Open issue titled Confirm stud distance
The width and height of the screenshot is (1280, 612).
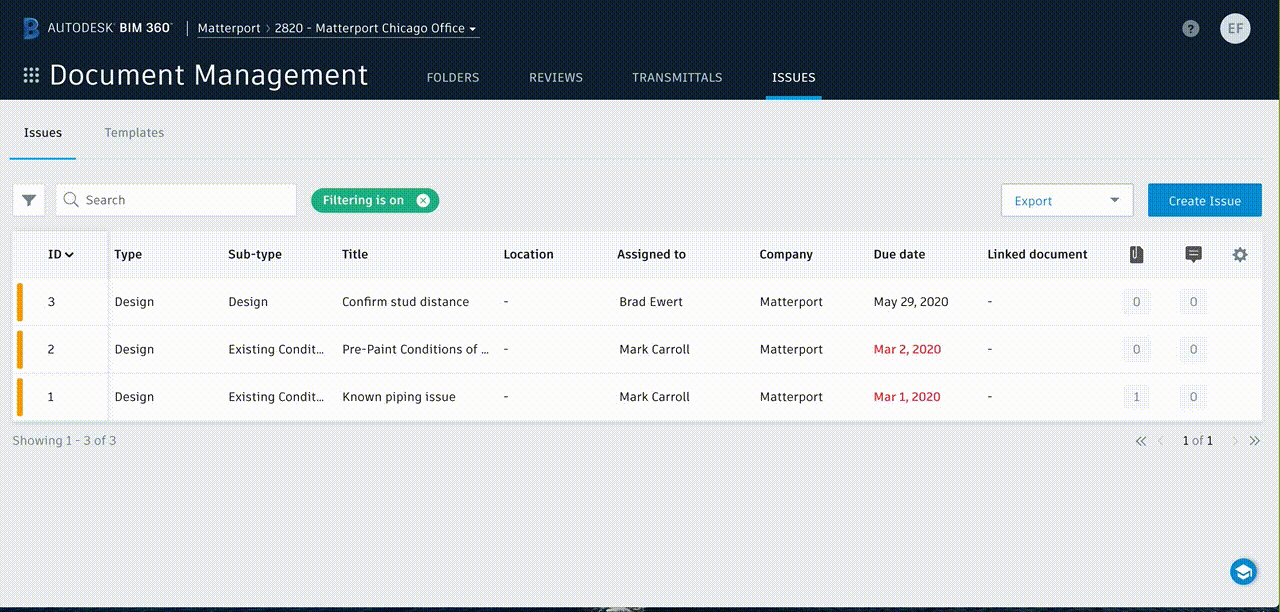tap(405, 302)
